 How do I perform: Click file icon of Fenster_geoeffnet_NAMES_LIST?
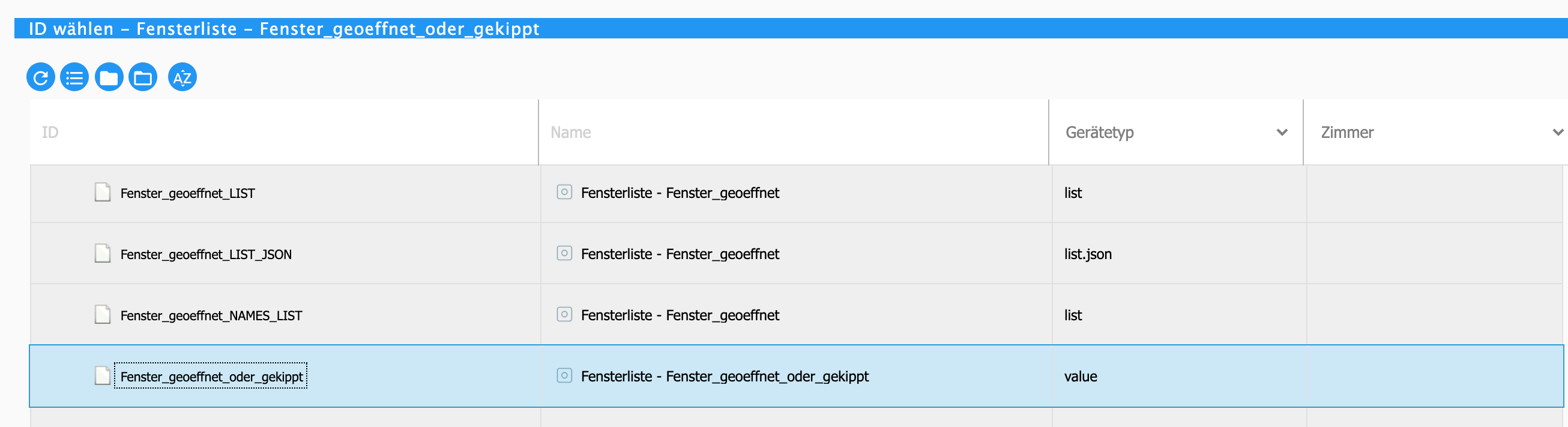click(102, 314)
